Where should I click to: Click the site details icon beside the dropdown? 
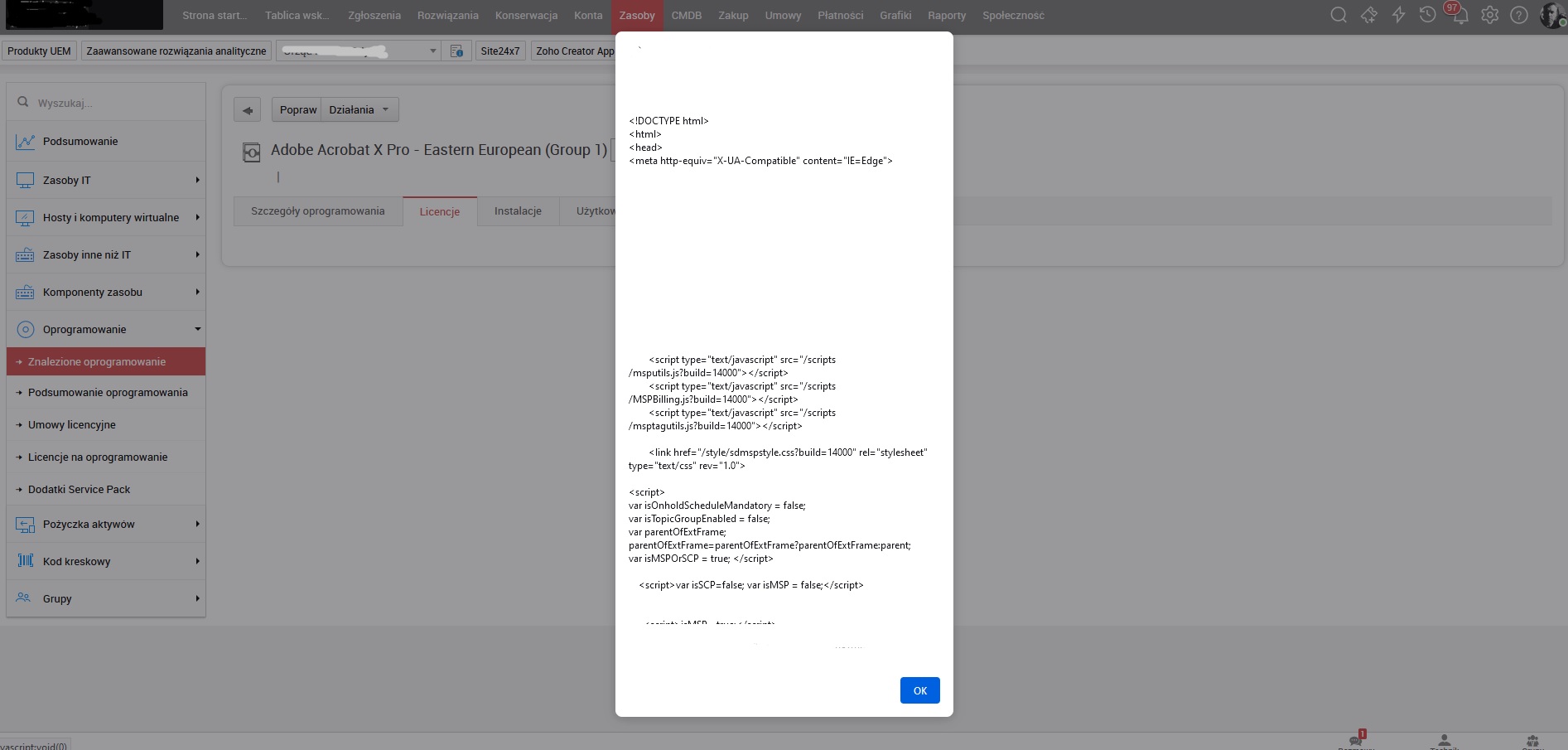(456, 51)
